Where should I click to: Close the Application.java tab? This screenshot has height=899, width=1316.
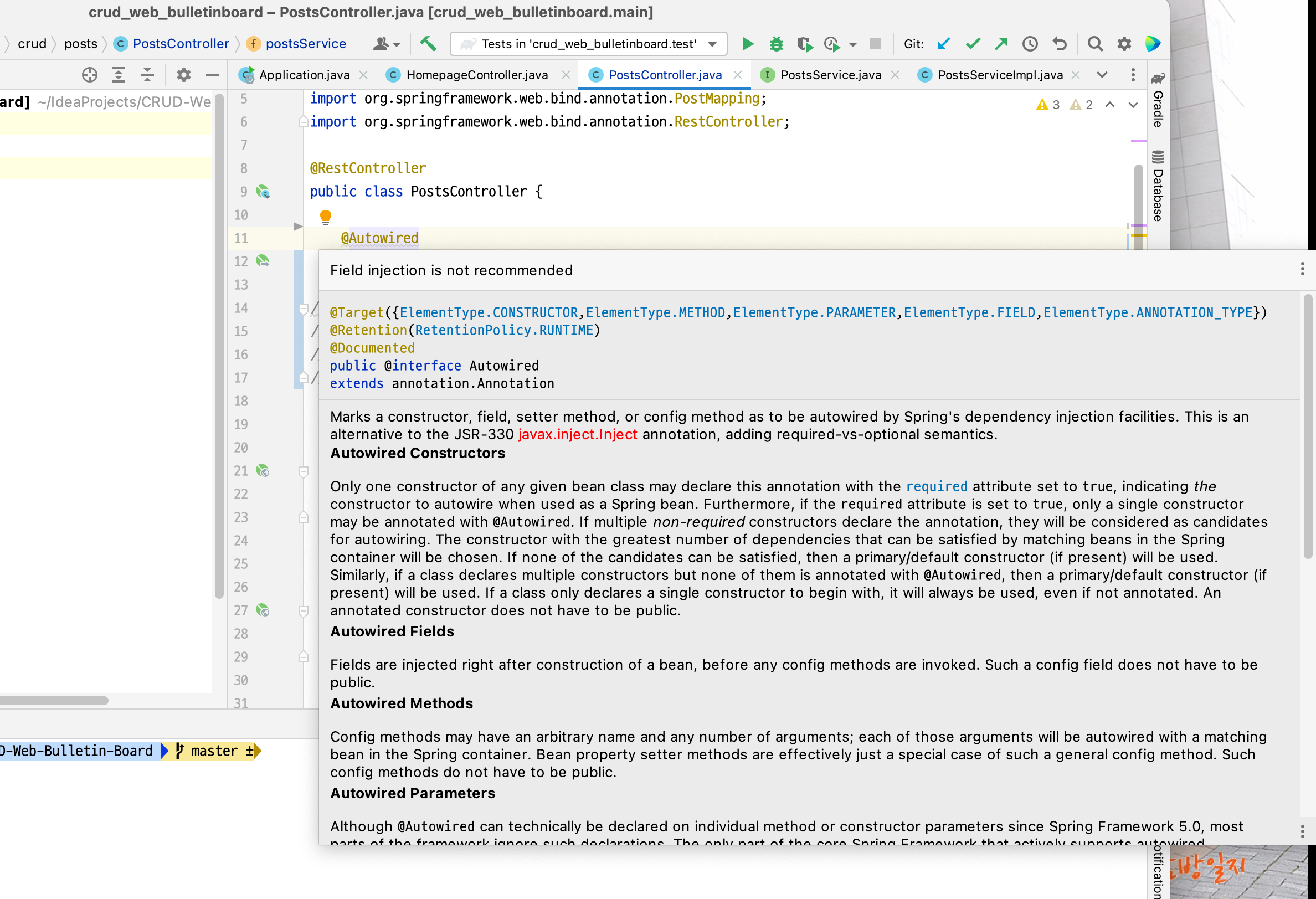(363, 75)
